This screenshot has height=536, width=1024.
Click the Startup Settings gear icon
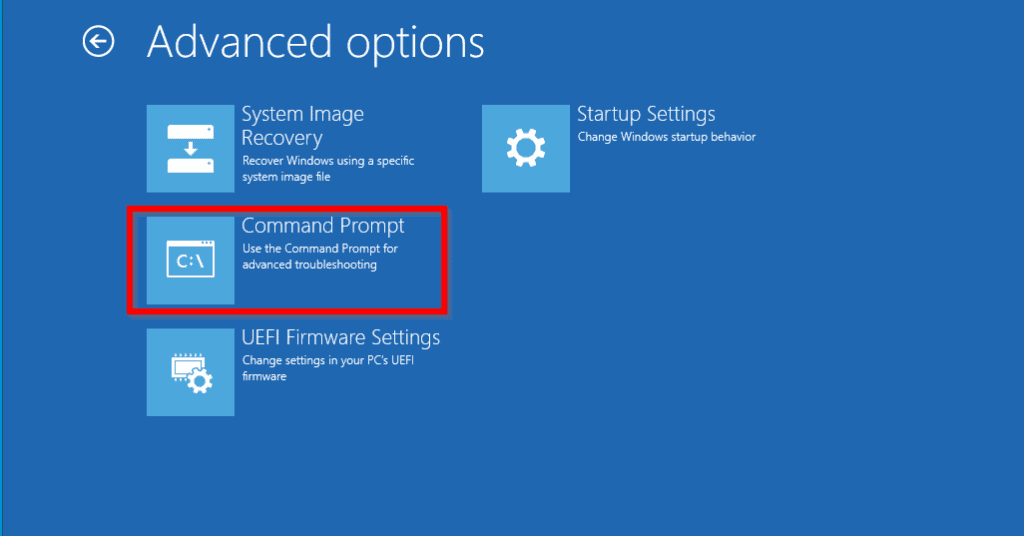526,148
